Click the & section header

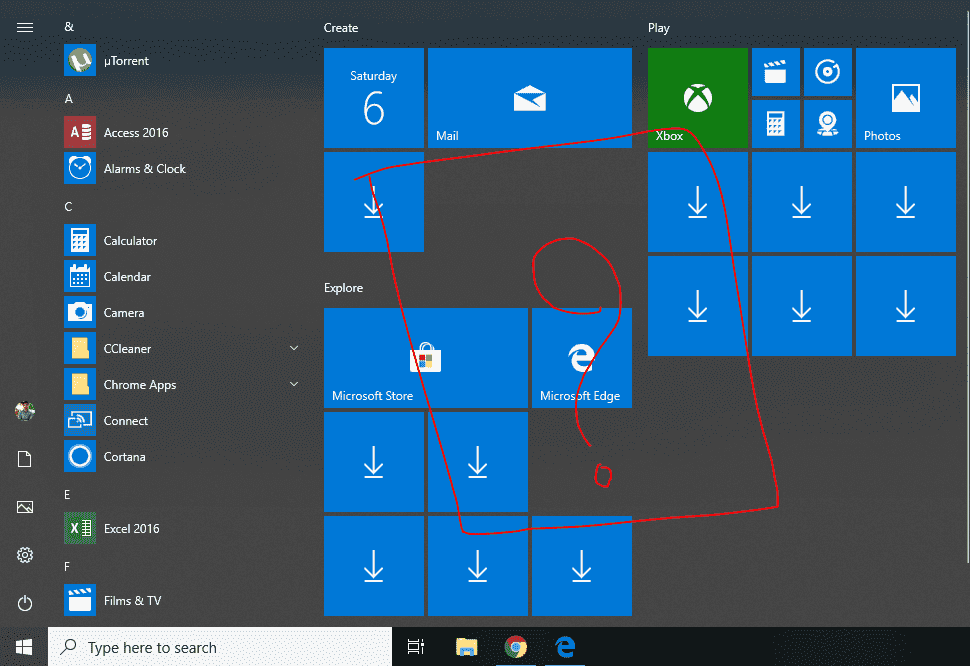[x=69, y=27]
